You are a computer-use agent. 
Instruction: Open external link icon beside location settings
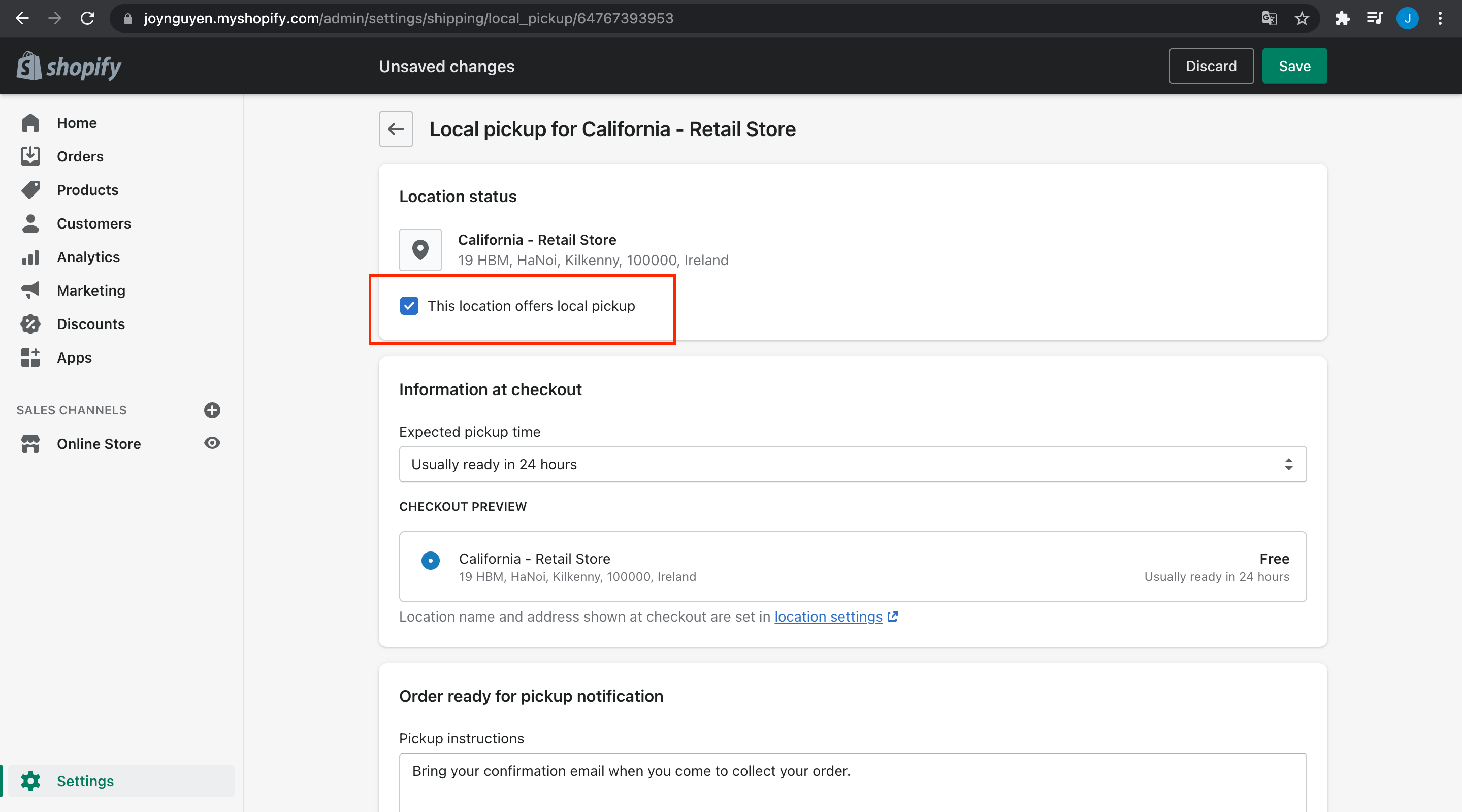tap(893, 616)
